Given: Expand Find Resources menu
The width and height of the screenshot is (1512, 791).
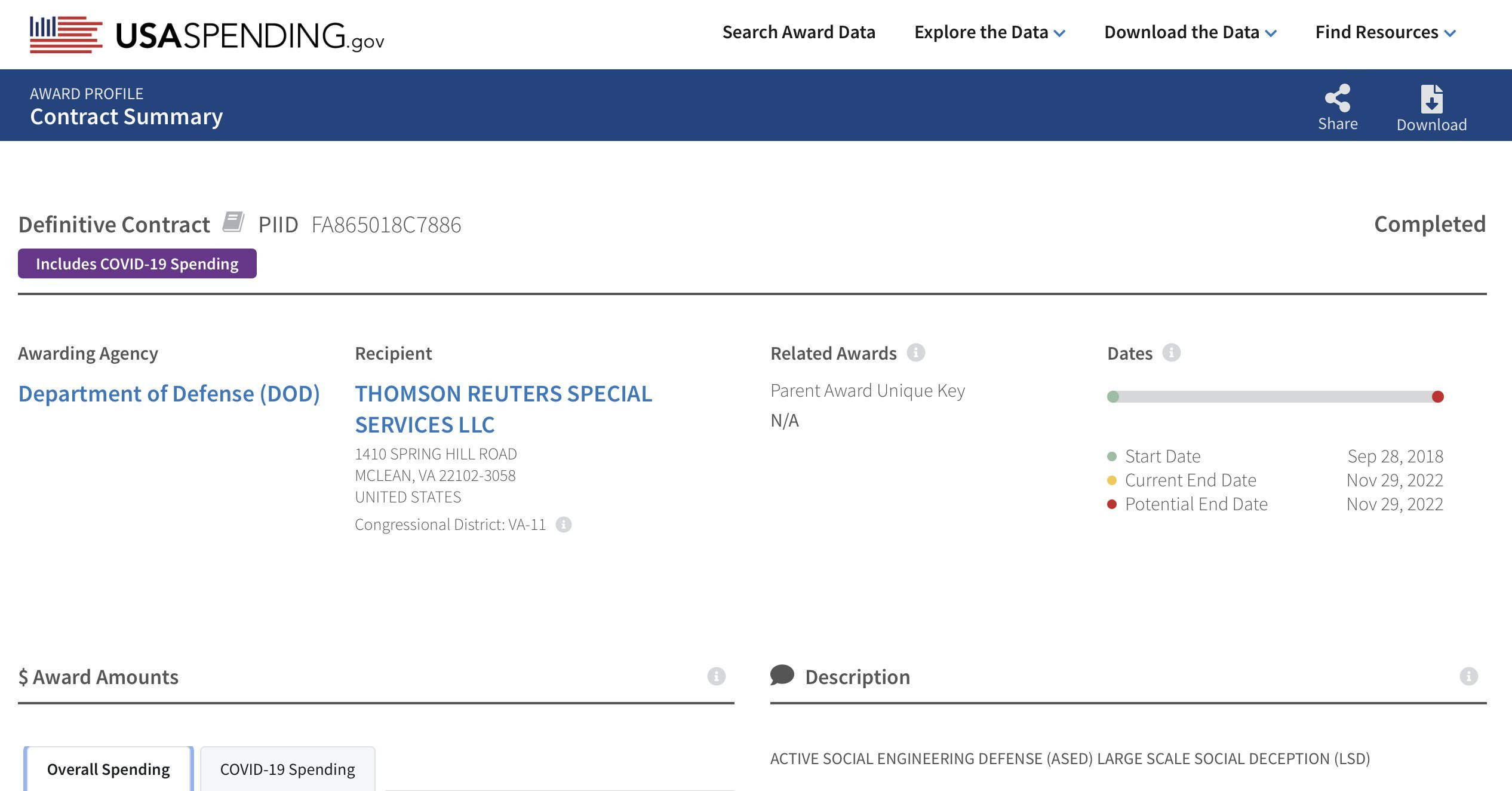Looking at the screenshot, I should [x=1385, y=32].
